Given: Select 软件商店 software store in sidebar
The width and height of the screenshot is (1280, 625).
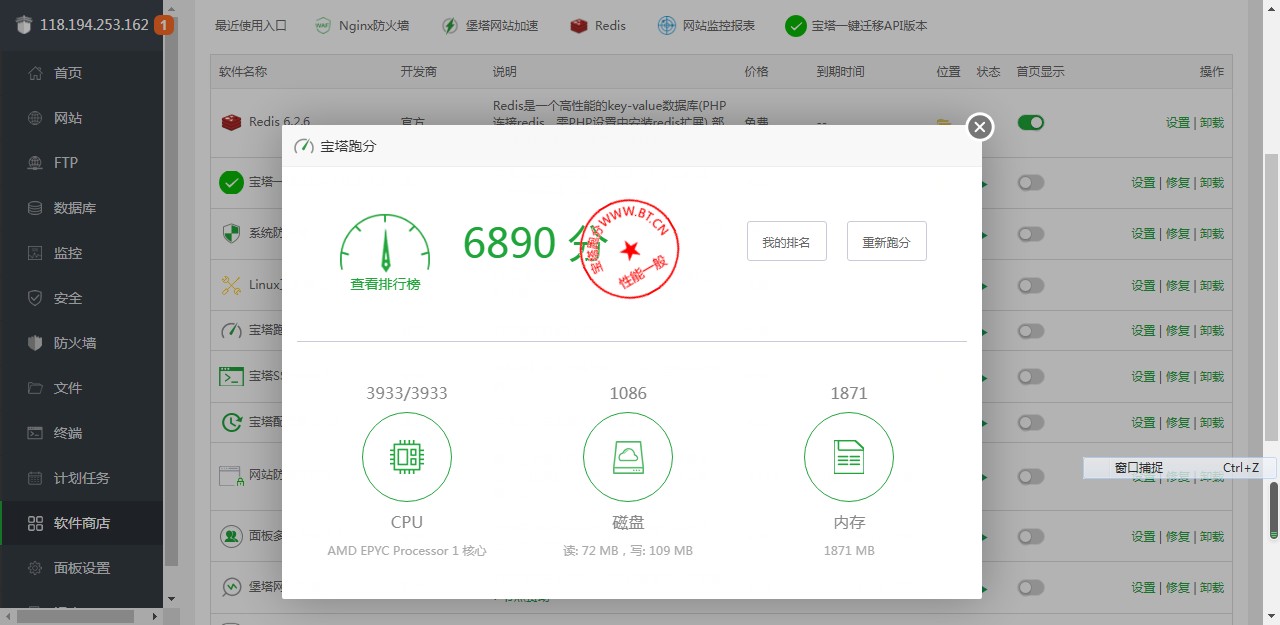Looking at the screenshot, I should point(81,523).
